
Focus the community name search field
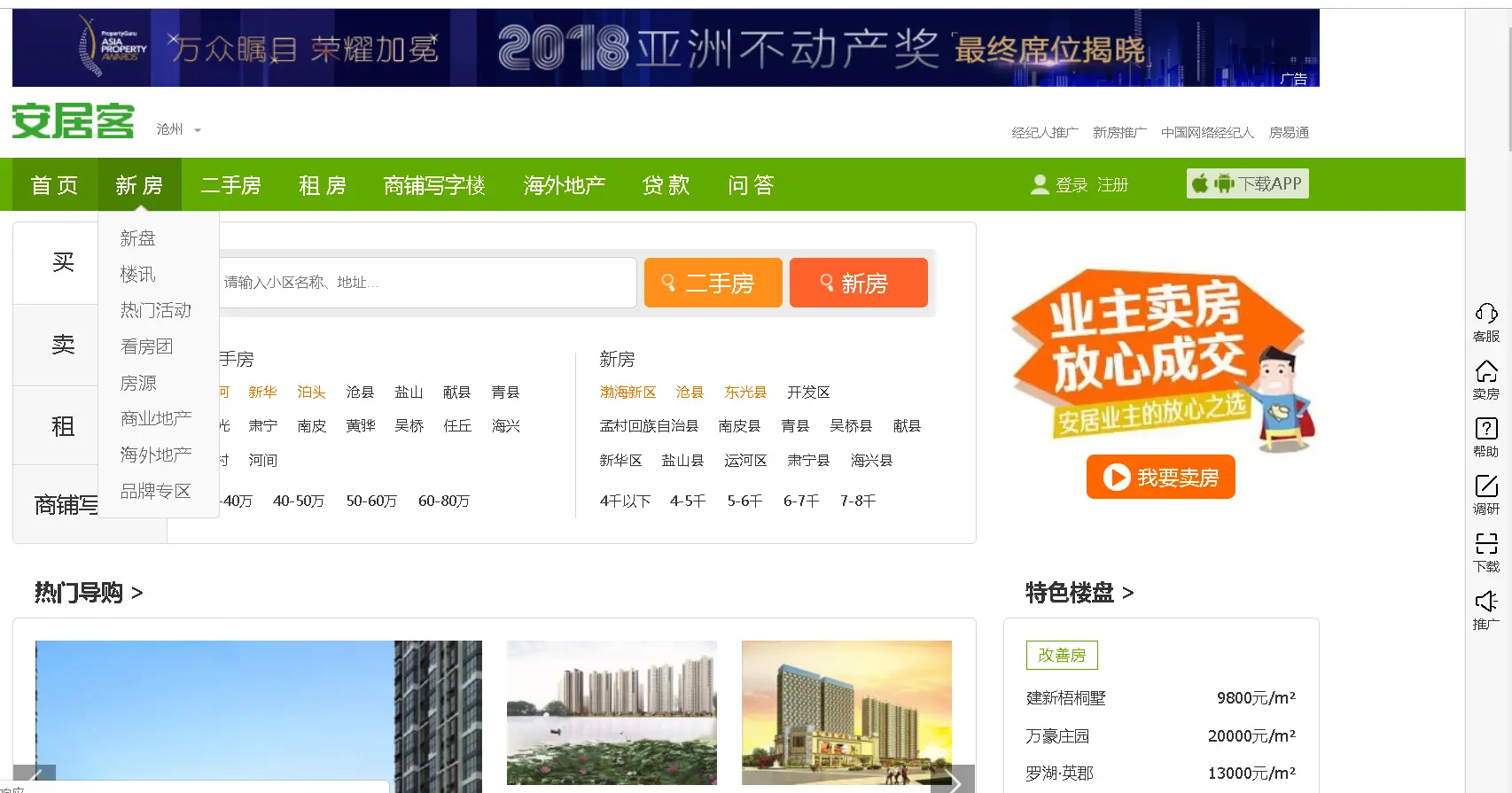427,283
